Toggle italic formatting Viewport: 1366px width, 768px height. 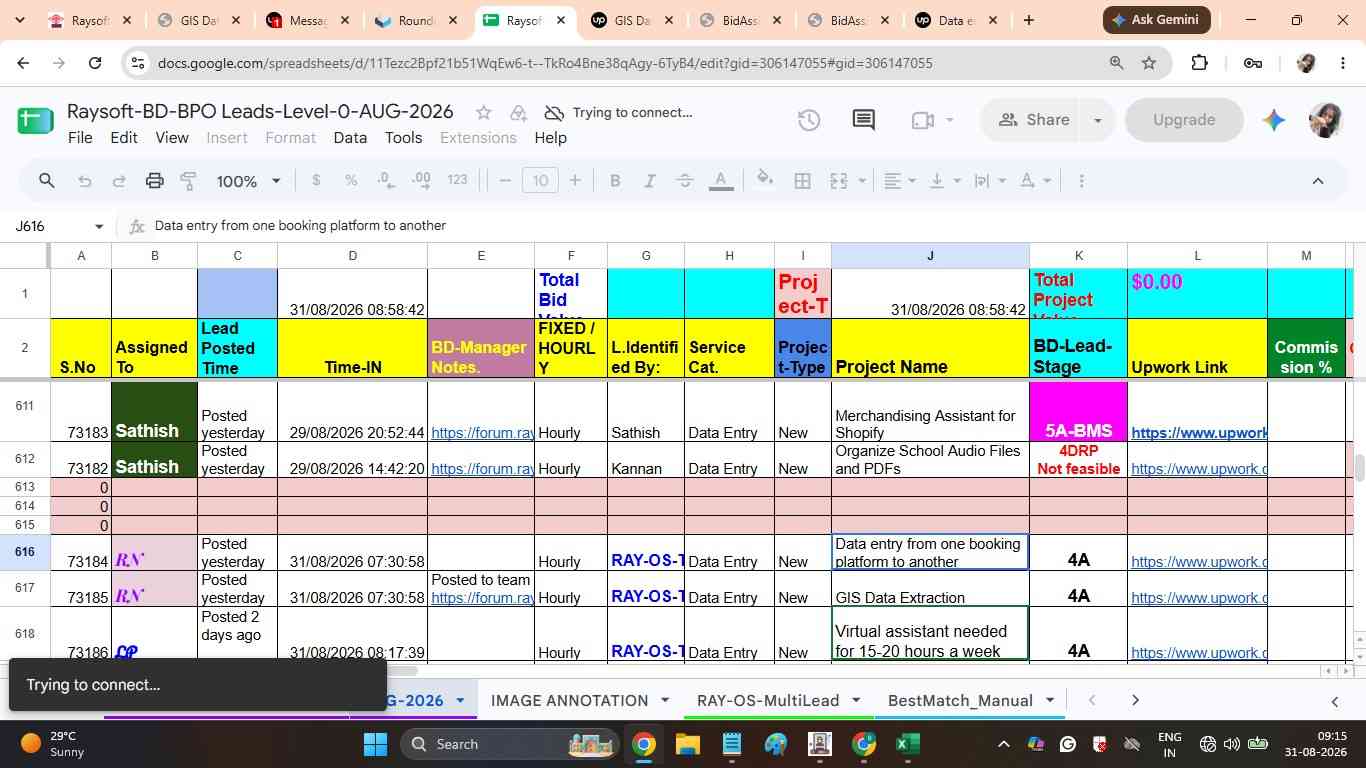(649, 181)
